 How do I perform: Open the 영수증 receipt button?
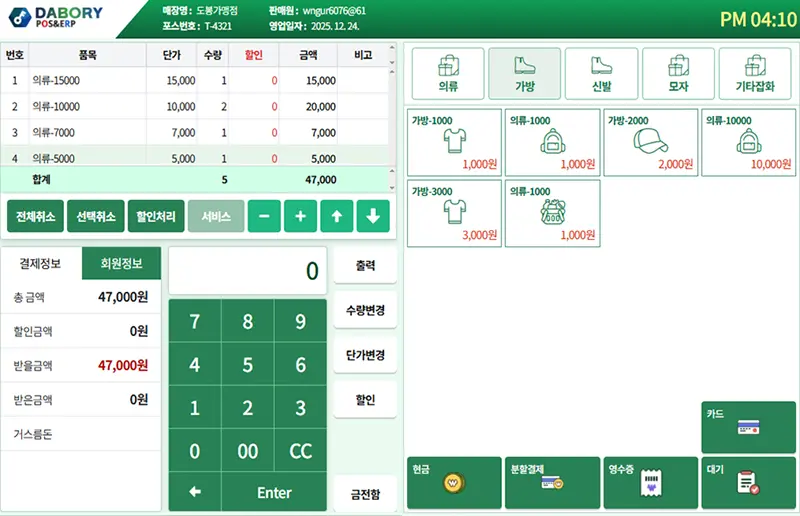pyautogui.click(x=650, y=482)
